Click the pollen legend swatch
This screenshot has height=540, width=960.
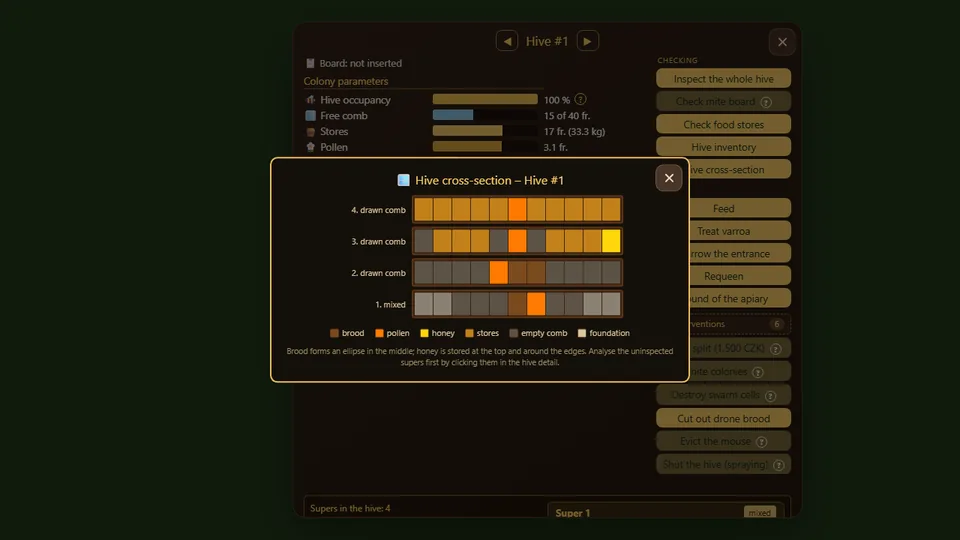click(x=380, y=333)
